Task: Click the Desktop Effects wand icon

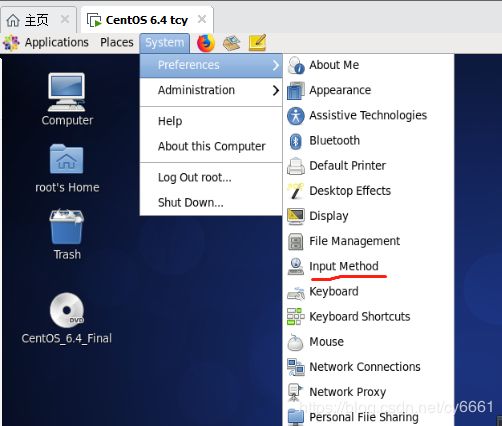Action: (296, 191)
